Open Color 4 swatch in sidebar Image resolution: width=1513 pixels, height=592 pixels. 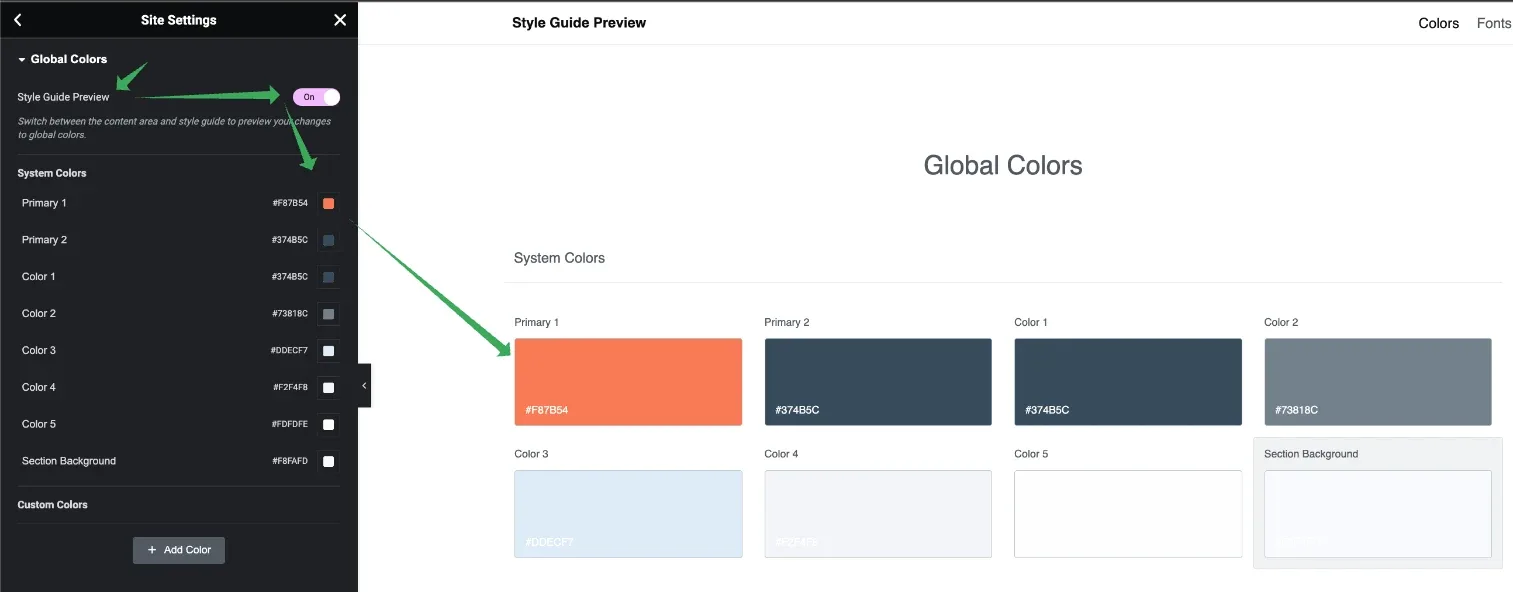328,388
